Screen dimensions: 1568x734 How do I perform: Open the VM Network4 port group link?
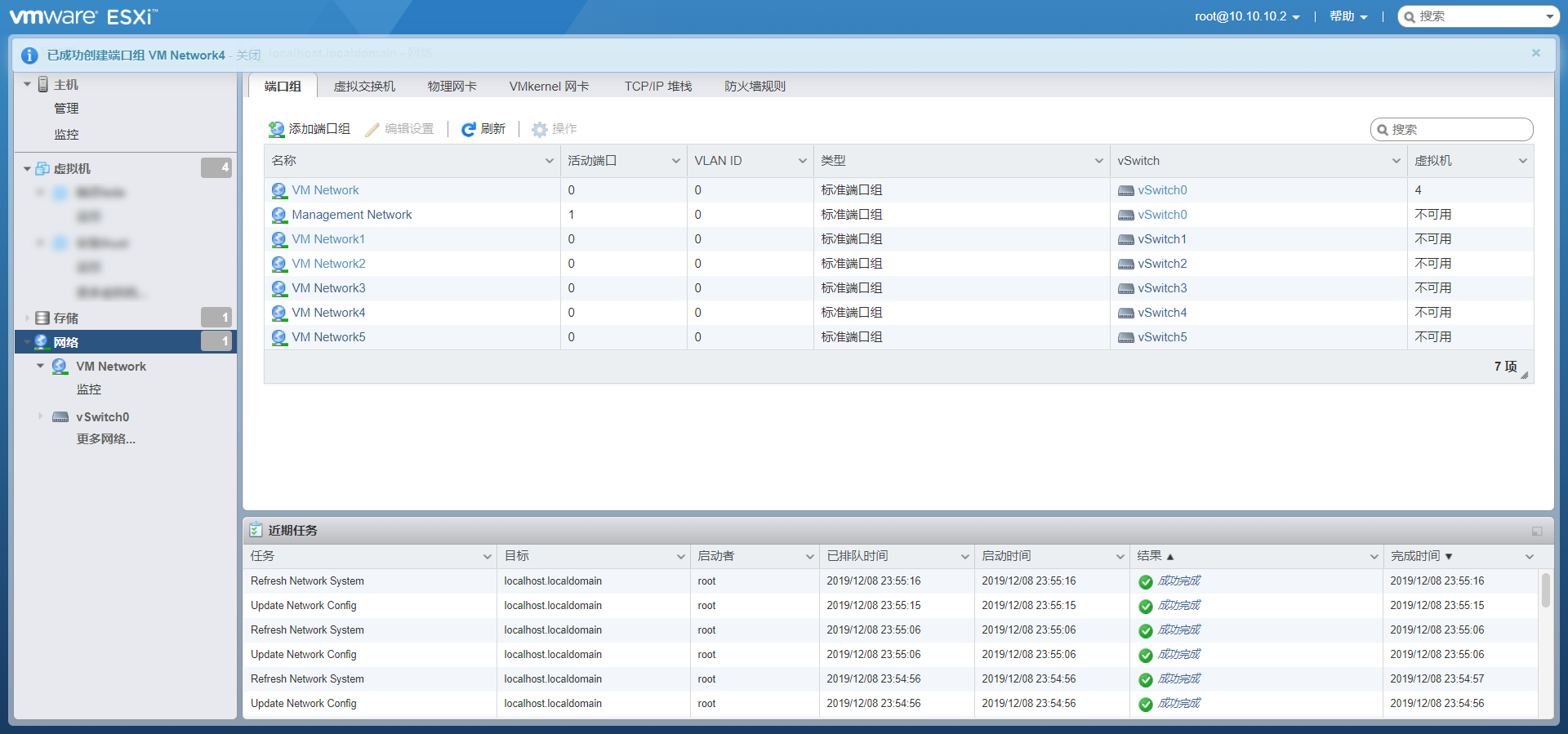coord(328,313)
